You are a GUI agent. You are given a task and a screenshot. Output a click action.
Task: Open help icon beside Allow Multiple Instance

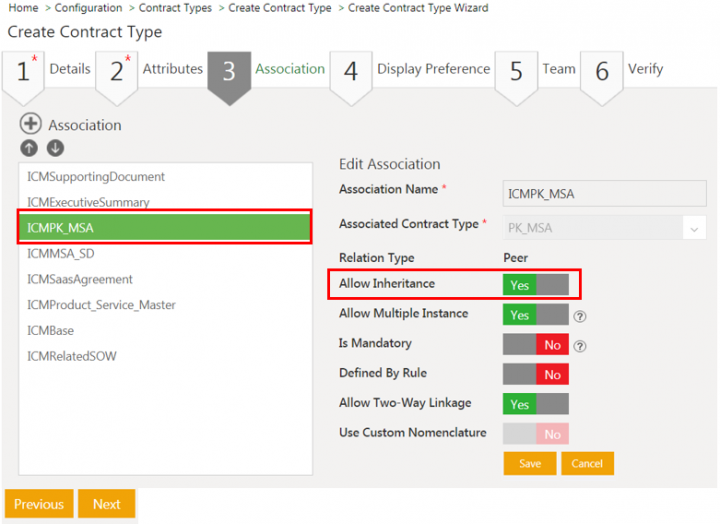coord(579,317)
